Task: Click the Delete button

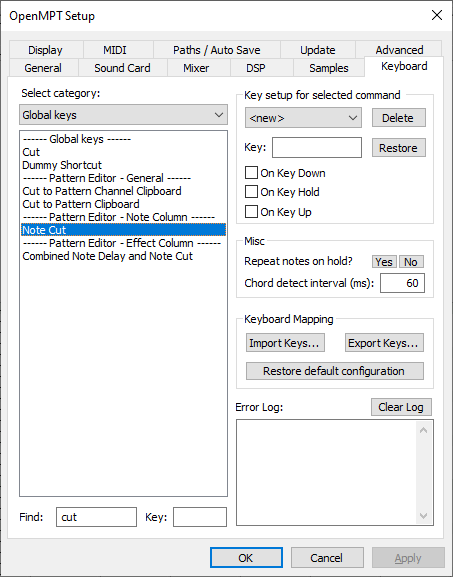Action: click(399, 118)
